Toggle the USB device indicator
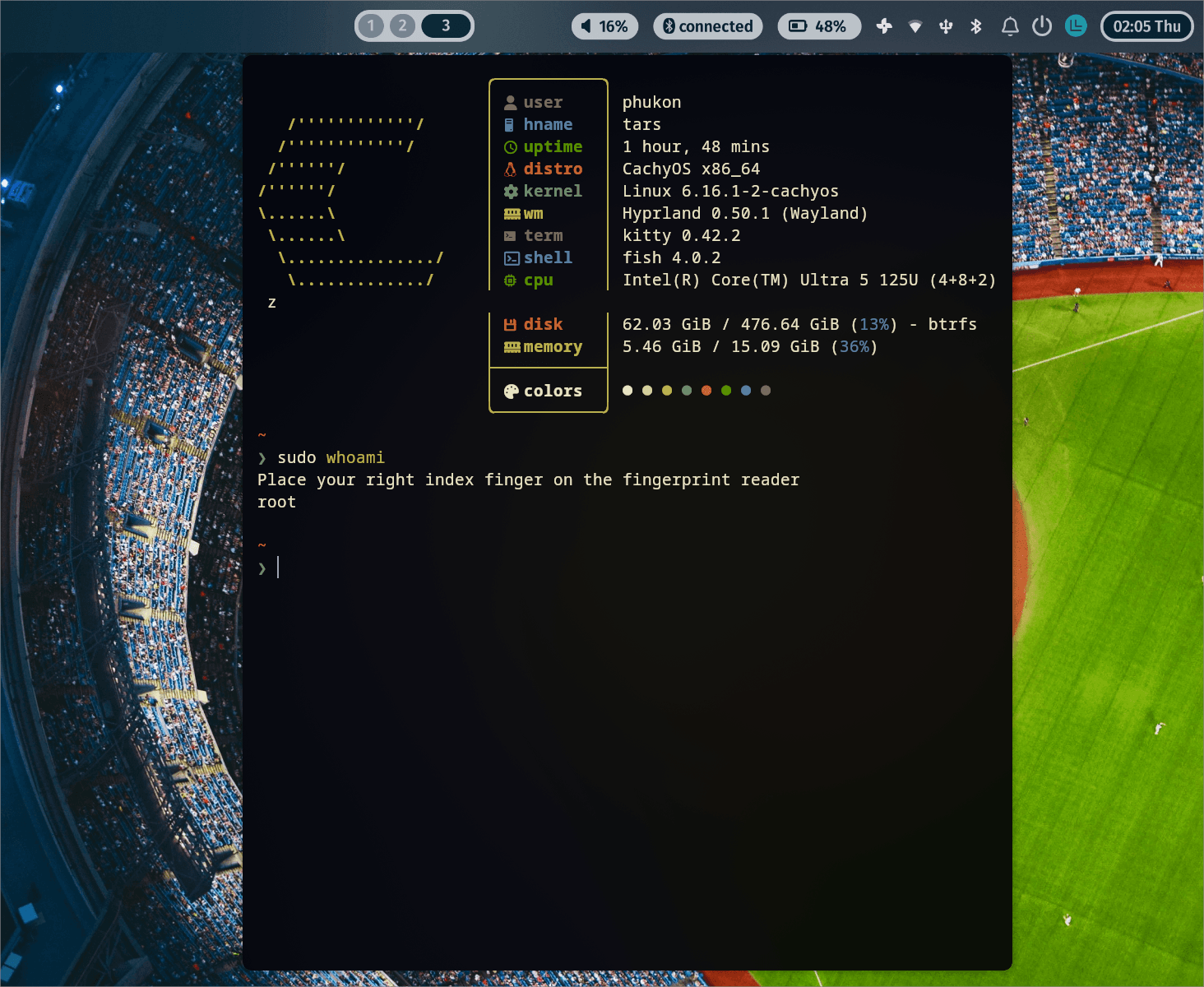 click(x=946, y=25)
